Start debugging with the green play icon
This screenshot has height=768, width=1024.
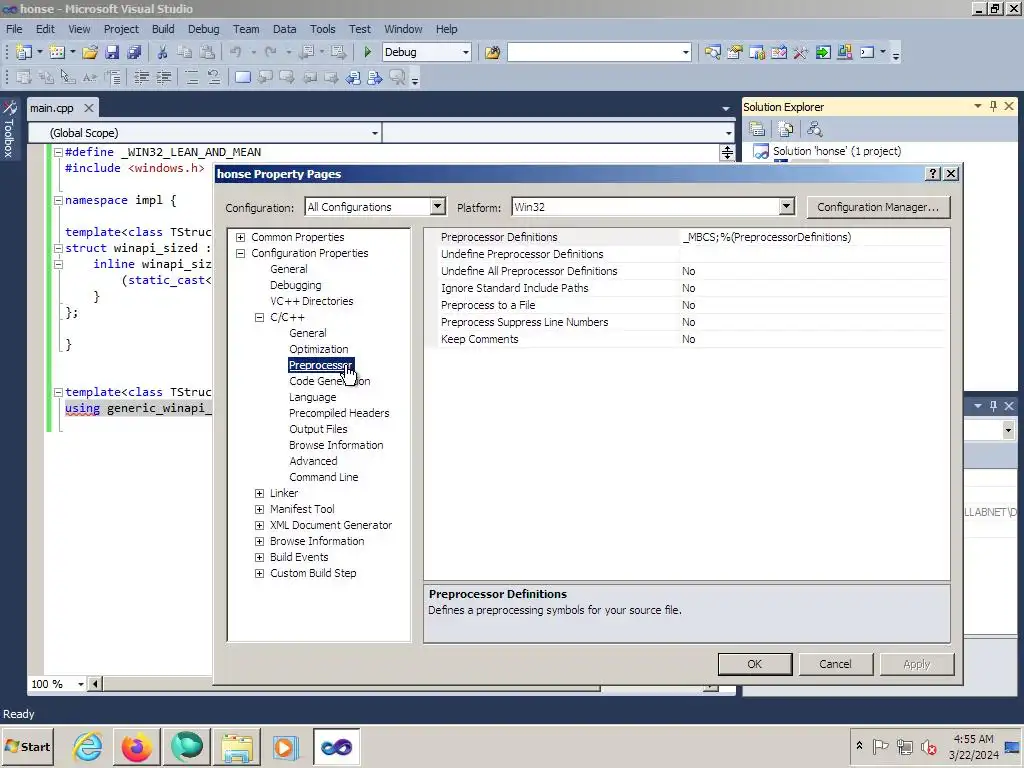point(367,52)
